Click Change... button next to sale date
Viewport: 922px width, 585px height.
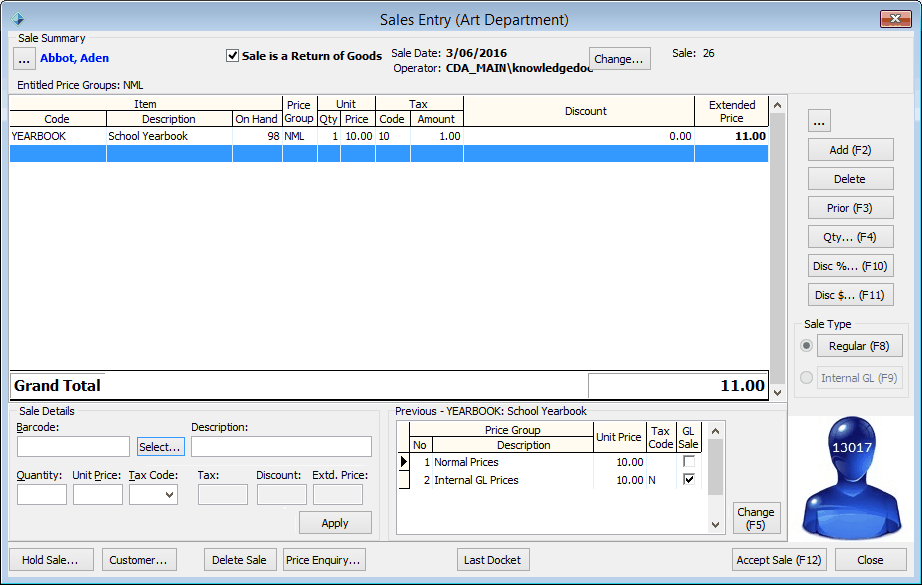pos(619,59)
